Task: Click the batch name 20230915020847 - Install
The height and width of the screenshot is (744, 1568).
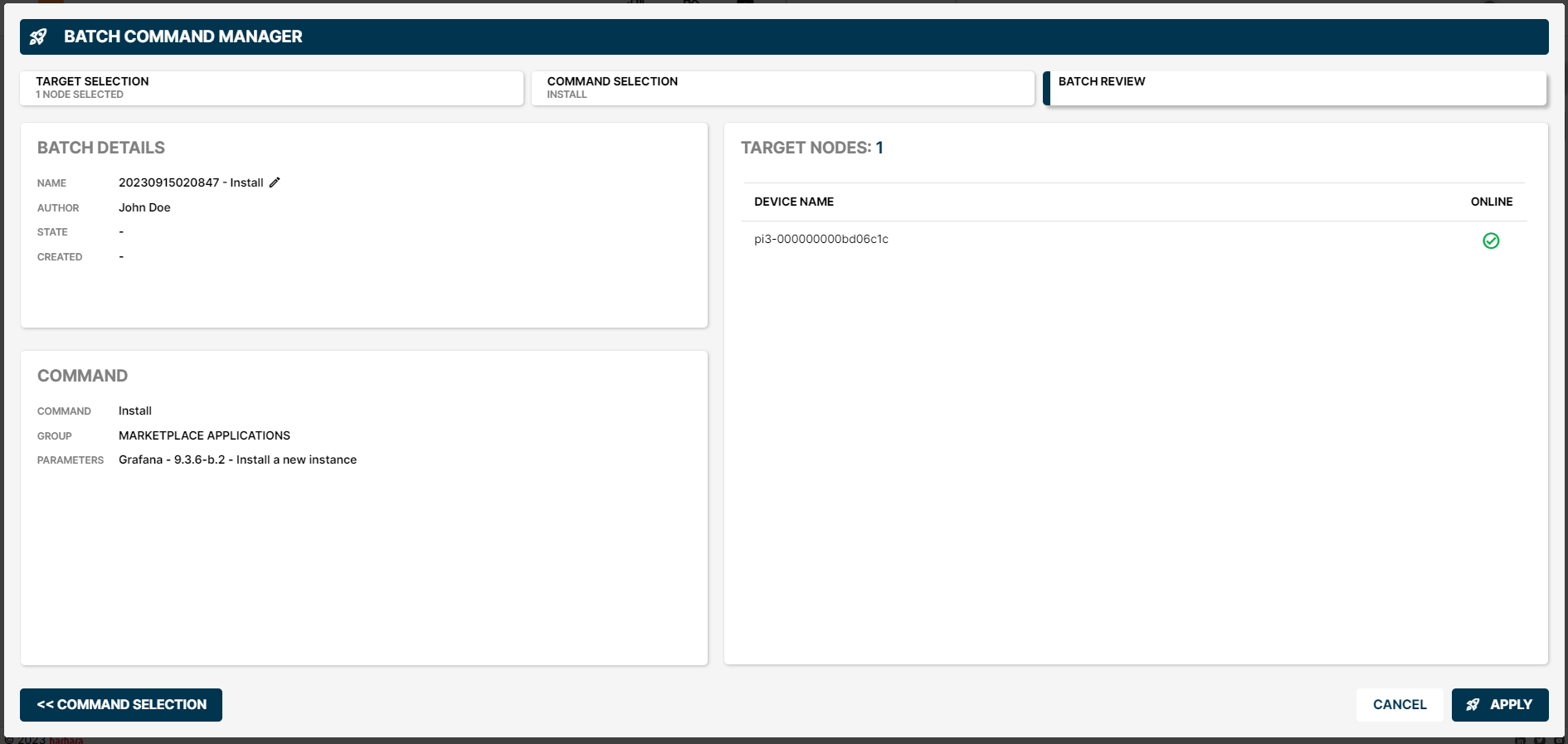Action: point(191,182)
